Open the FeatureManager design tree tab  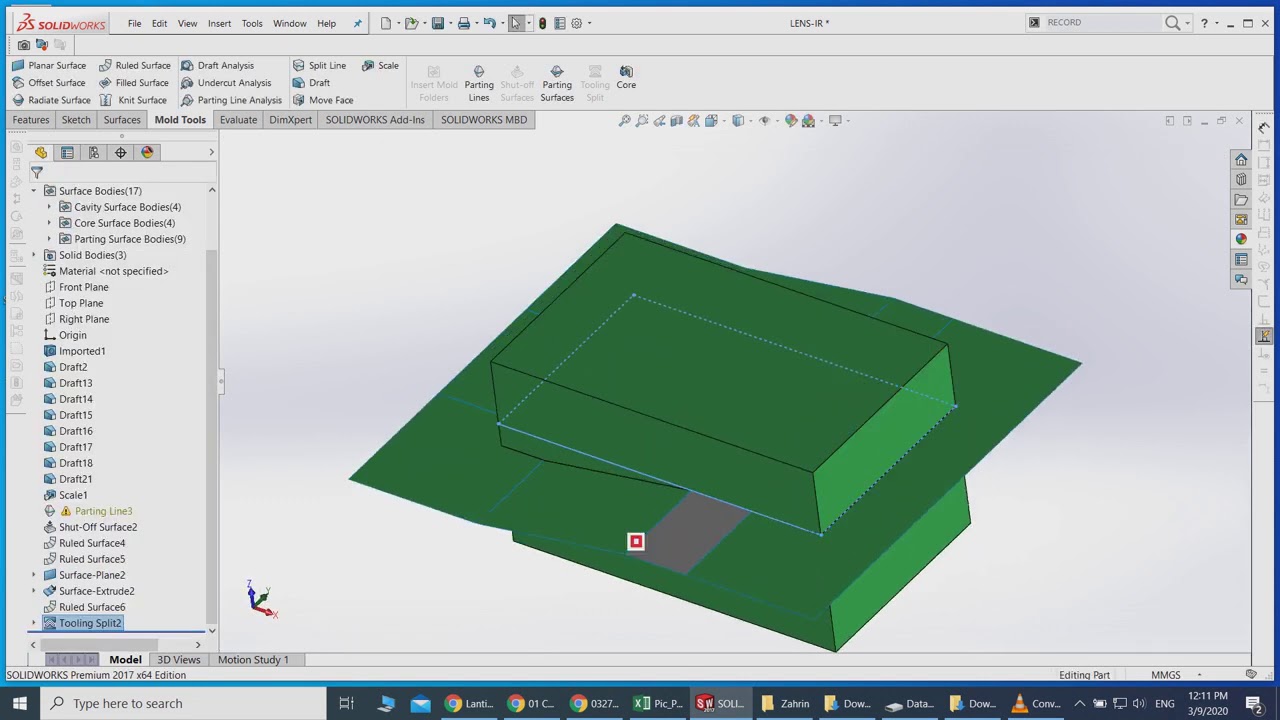(41, 153)
